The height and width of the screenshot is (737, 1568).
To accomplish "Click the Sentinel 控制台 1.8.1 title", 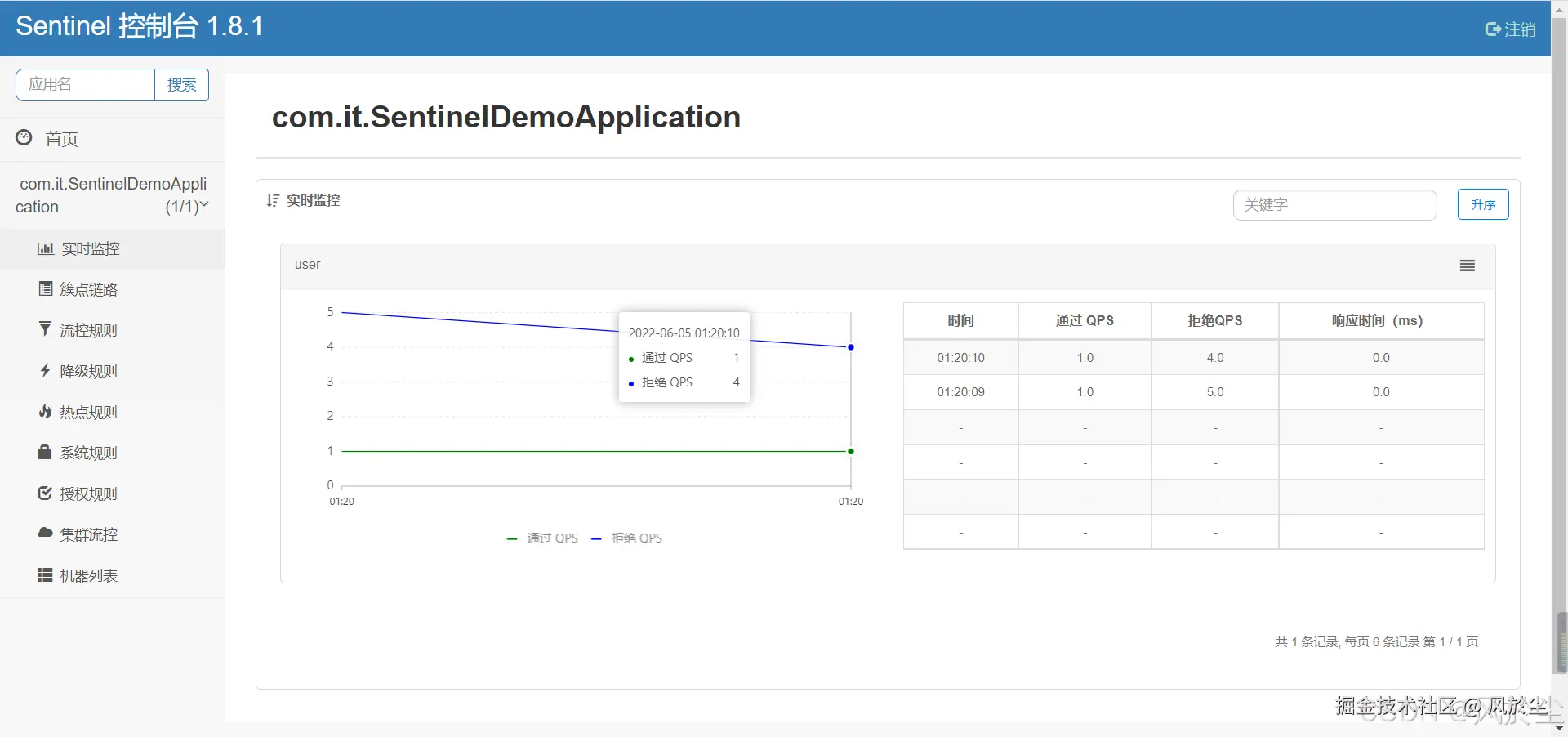I will (140, 26).
